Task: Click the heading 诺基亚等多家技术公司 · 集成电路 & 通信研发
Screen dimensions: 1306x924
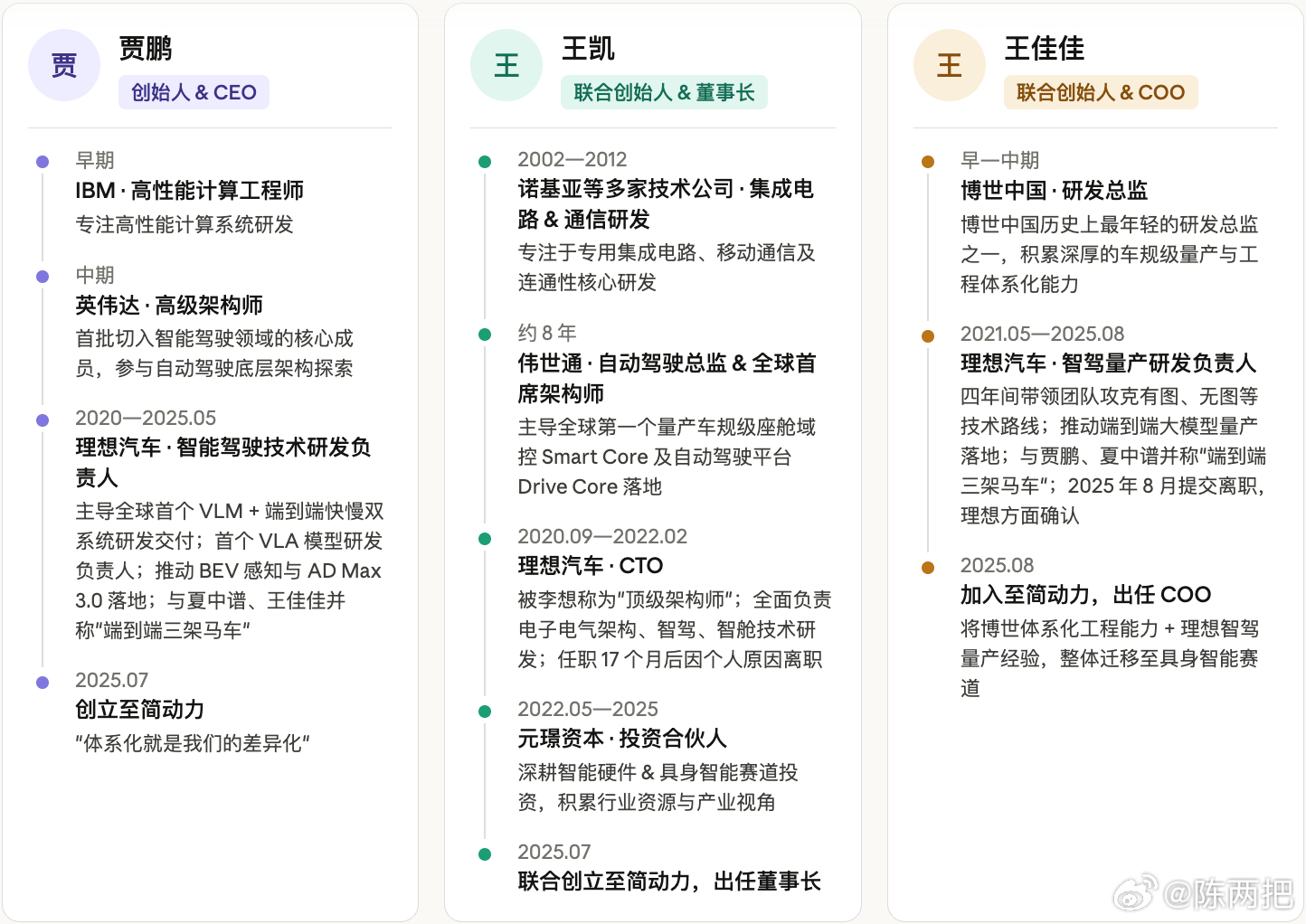Action: click(x=666, y=203)
